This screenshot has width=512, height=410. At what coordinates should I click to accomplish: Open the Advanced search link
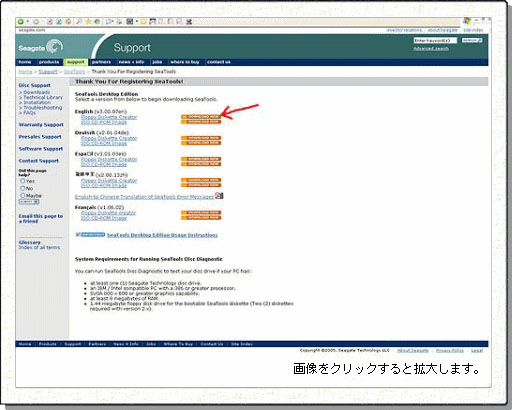coord(431,49)
